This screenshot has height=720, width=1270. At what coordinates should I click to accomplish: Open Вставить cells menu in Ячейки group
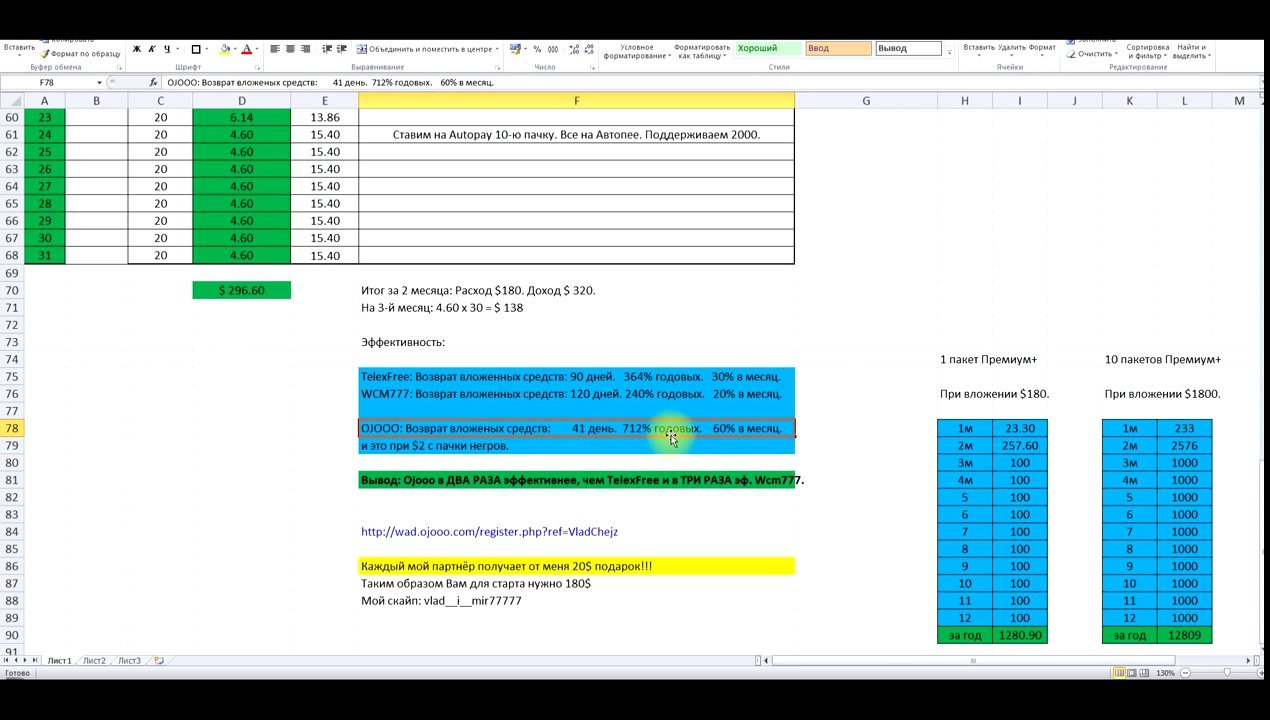pos(979,50)
